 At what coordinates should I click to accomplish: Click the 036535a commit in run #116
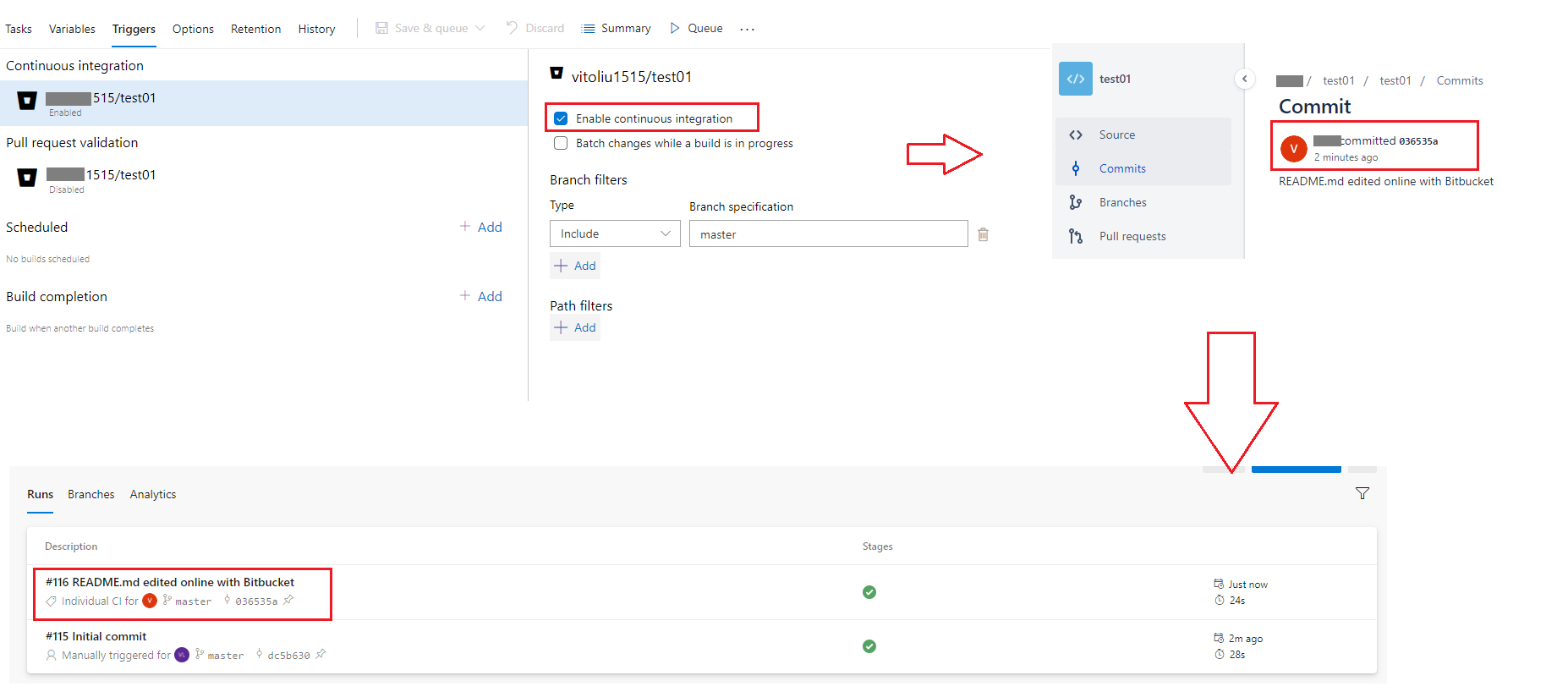(256, 601)
